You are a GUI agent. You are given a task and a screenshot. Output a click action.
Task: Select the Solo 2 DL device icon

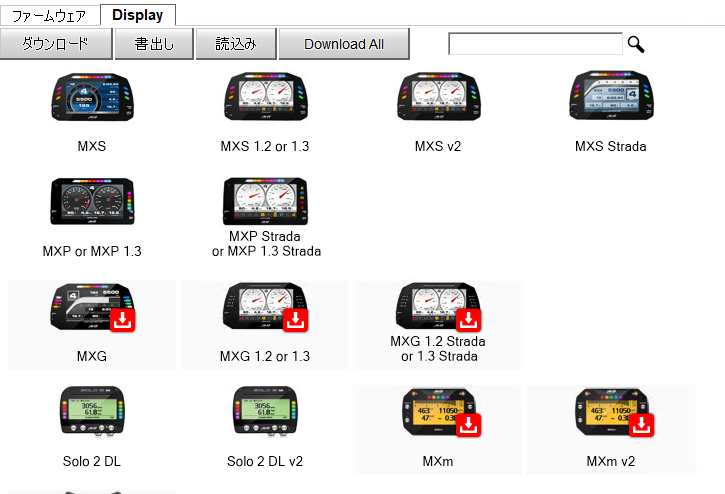(92, 412)
